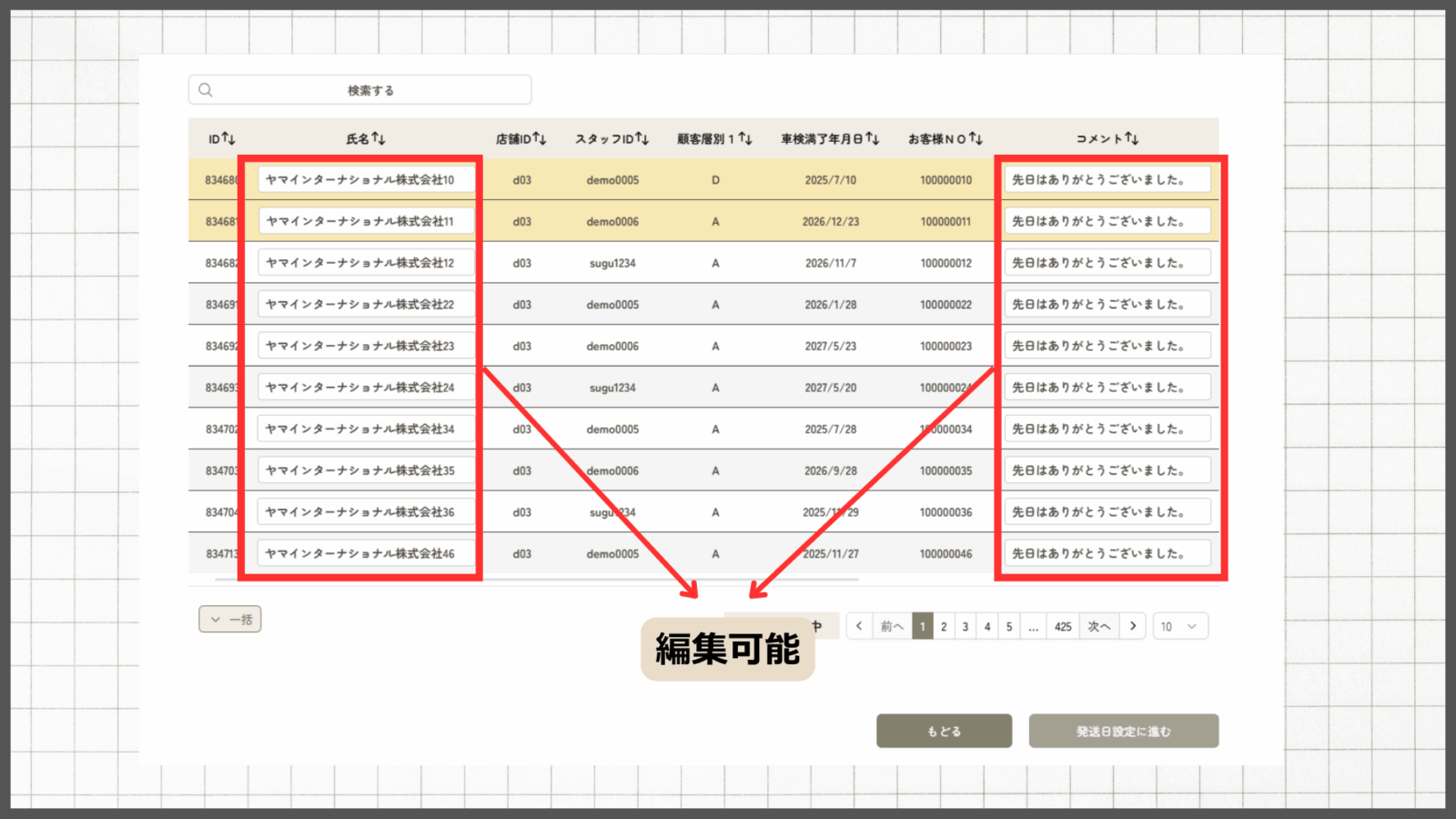The height and width of the screenshot is (819, 1456).
Task: Open rows-per-page dropdown showing 10
Action: click(x=1180, y=626)
